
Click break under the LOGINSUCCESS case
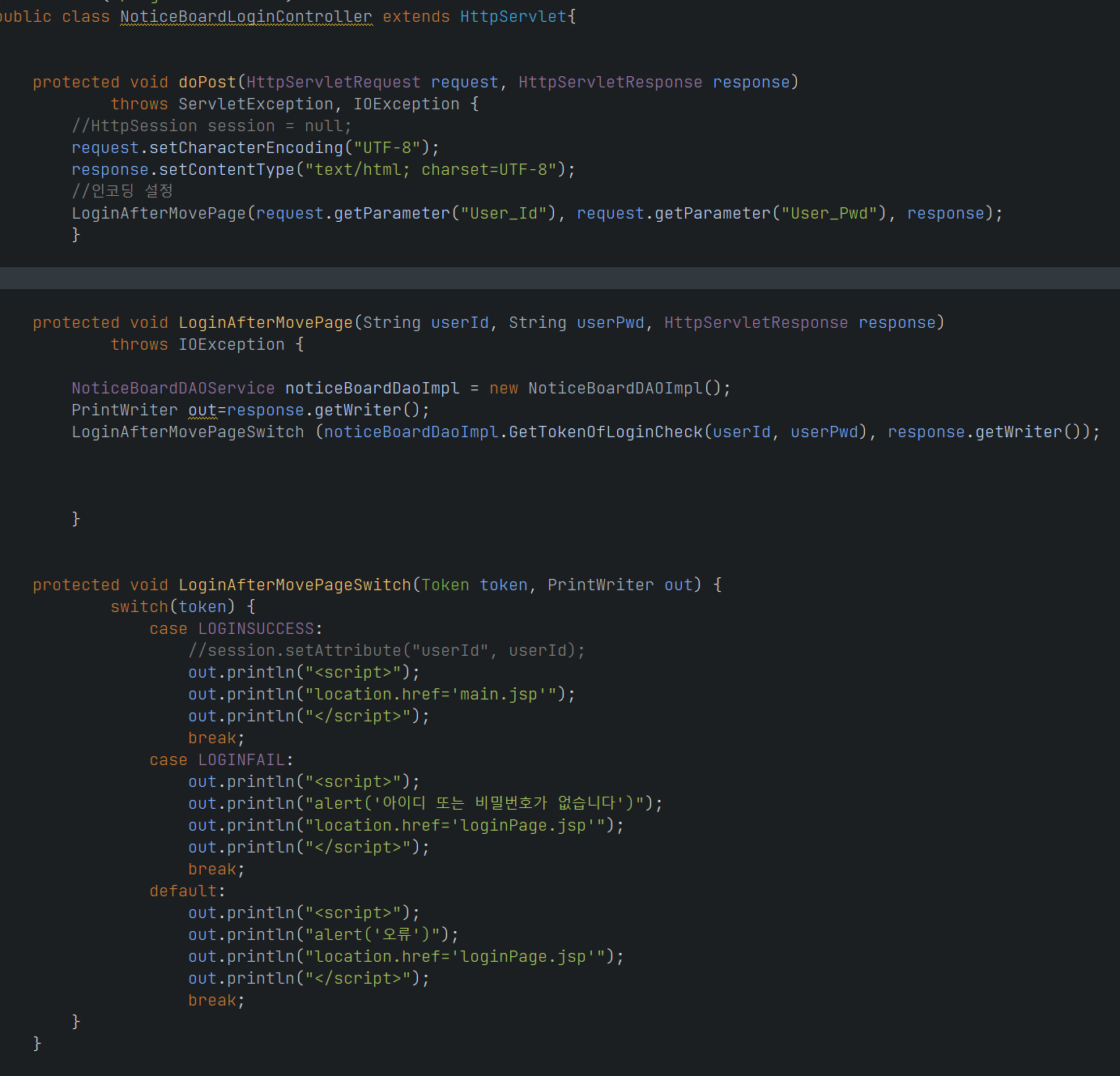[212, 738]
